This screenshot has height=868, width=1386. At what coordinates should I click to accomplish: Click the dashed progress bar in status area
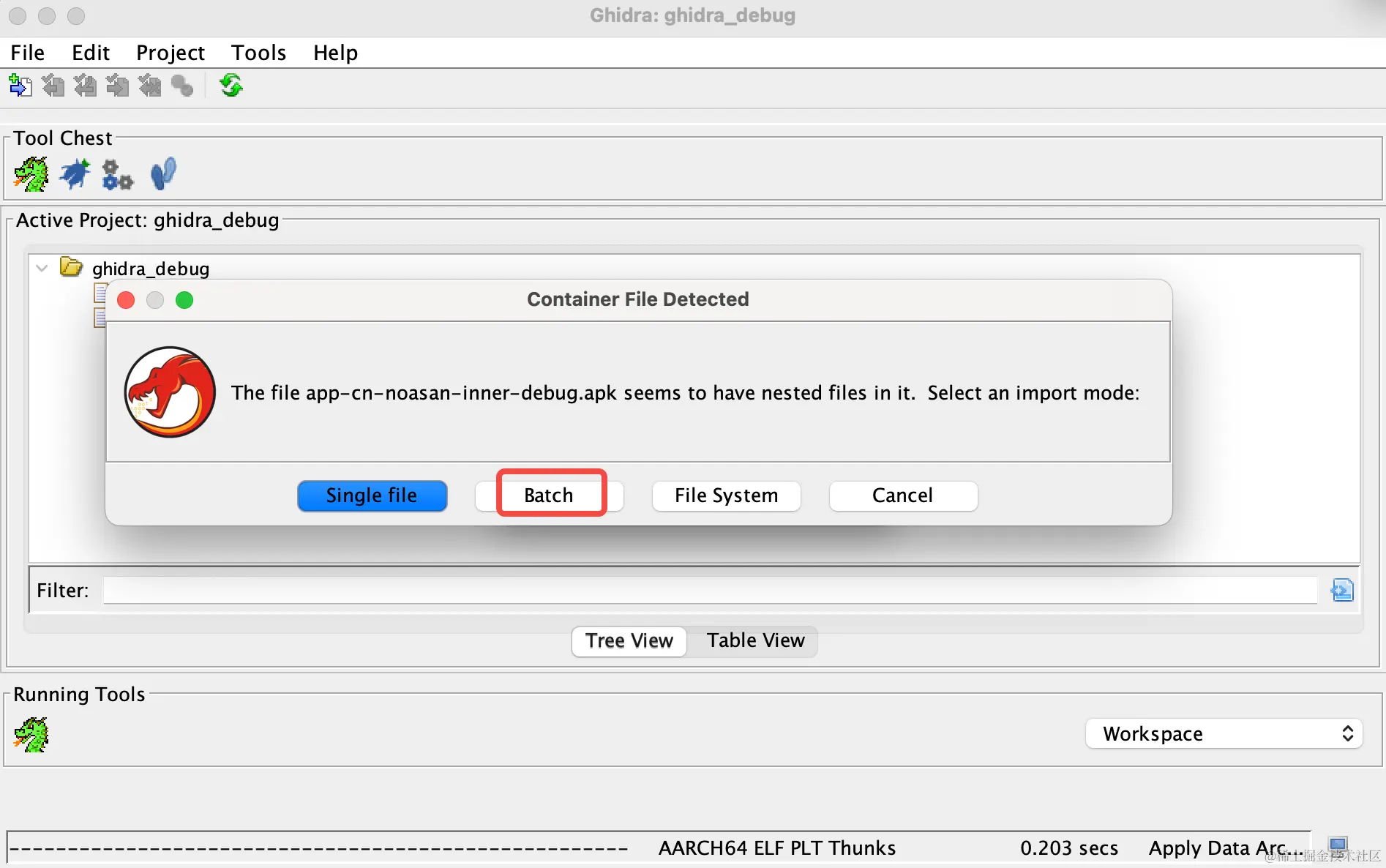tap(319, 848)
